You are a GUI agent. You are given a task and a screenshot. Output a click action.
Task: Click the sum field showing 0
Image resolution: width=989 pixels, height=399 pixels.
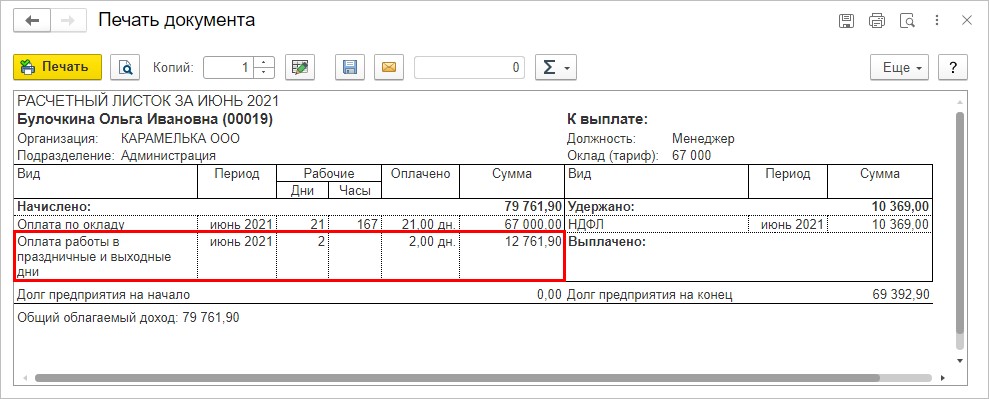pyautogui.click(x=469, y=67)
